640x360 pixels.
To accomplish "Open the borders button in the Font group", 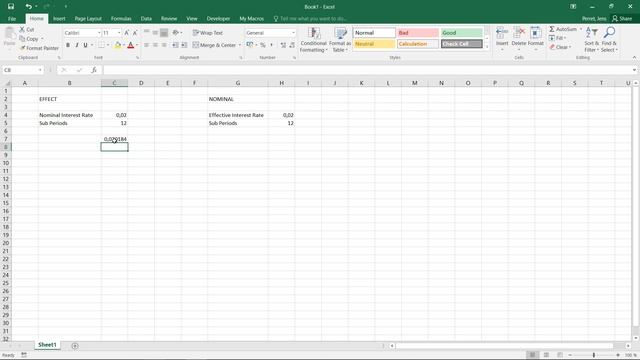I will [x=102, y=45].
